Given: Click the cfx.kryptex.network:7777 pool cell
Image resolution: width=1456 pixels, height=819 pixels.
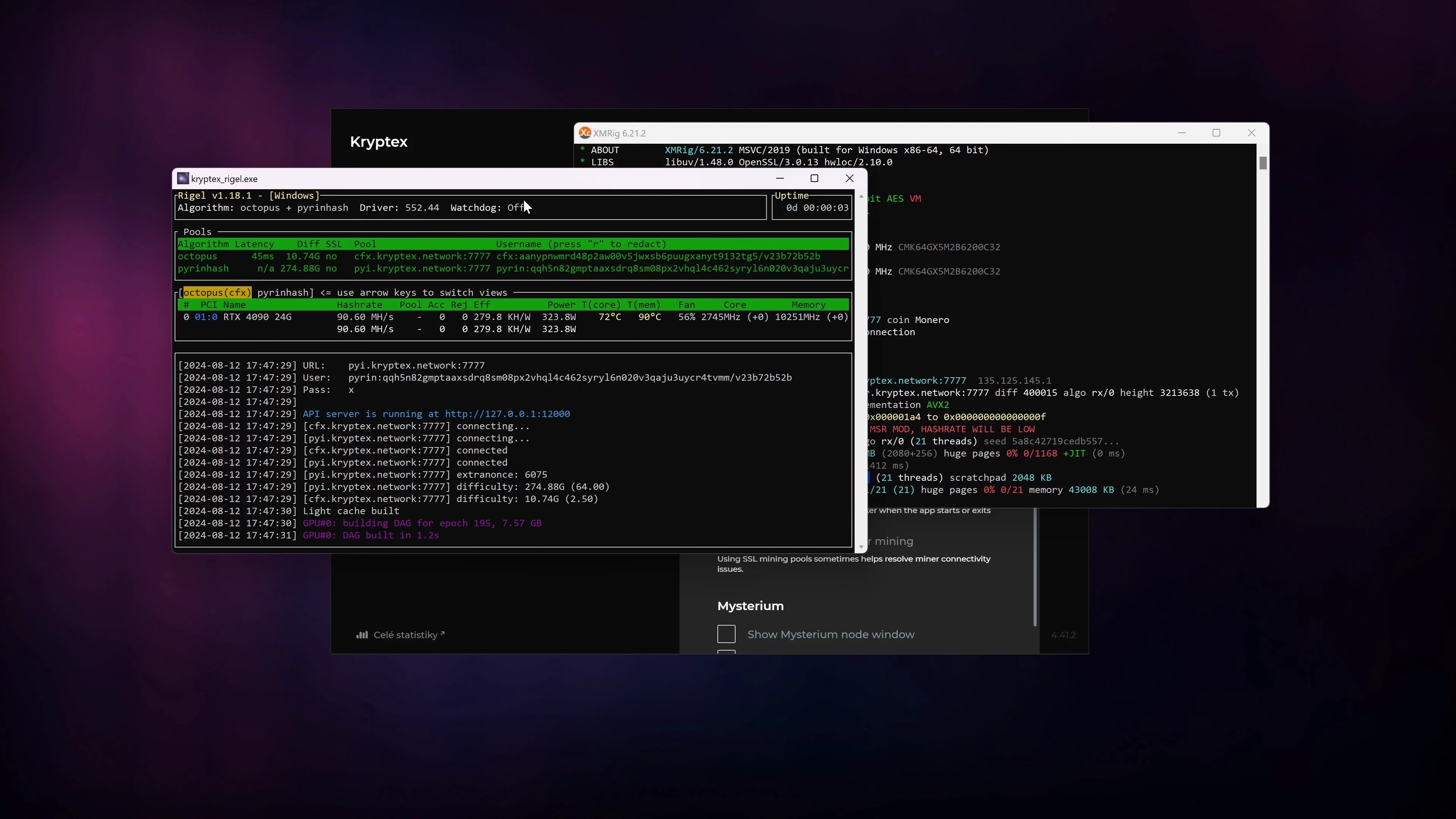Looking at the screenshot, I should pyautogui.click(x=422, y=256).
